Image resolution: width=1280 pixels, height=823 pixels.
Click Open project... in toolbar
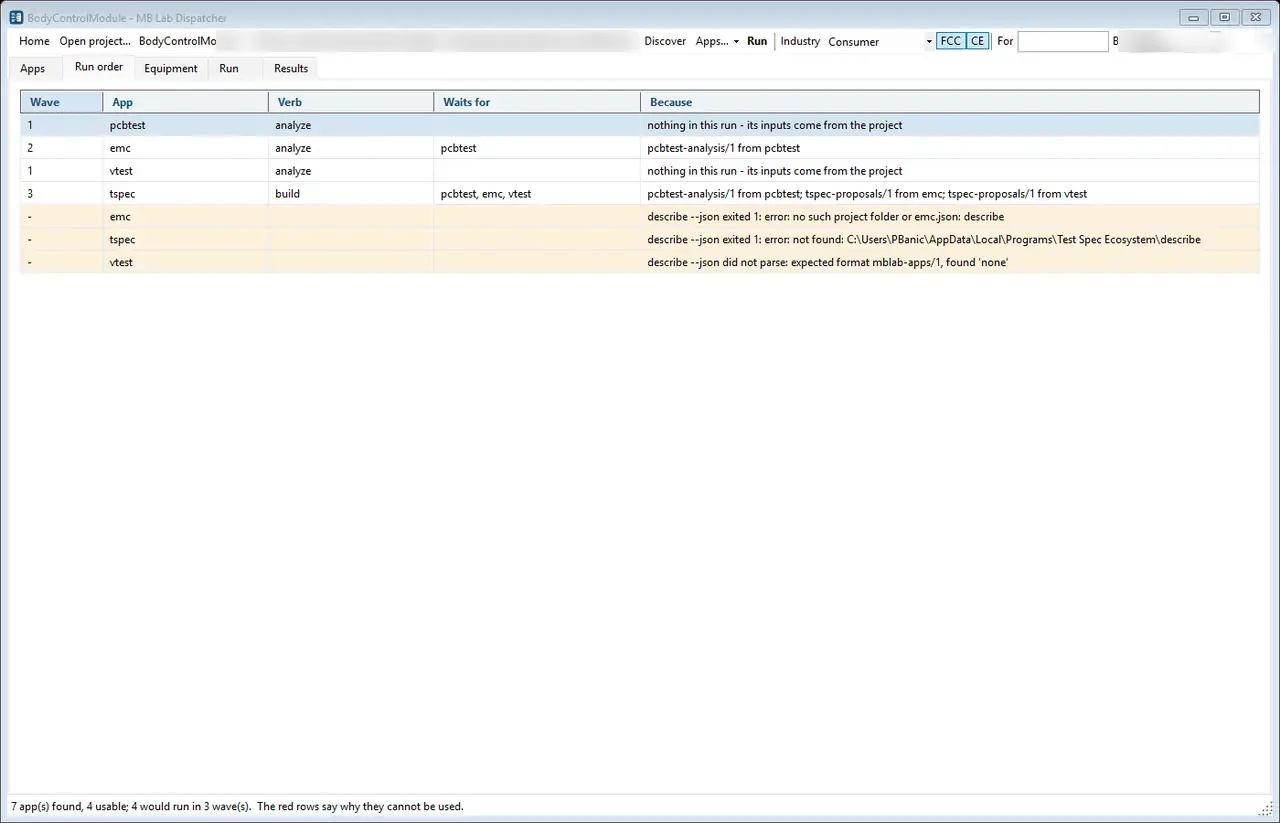point(95,41)
